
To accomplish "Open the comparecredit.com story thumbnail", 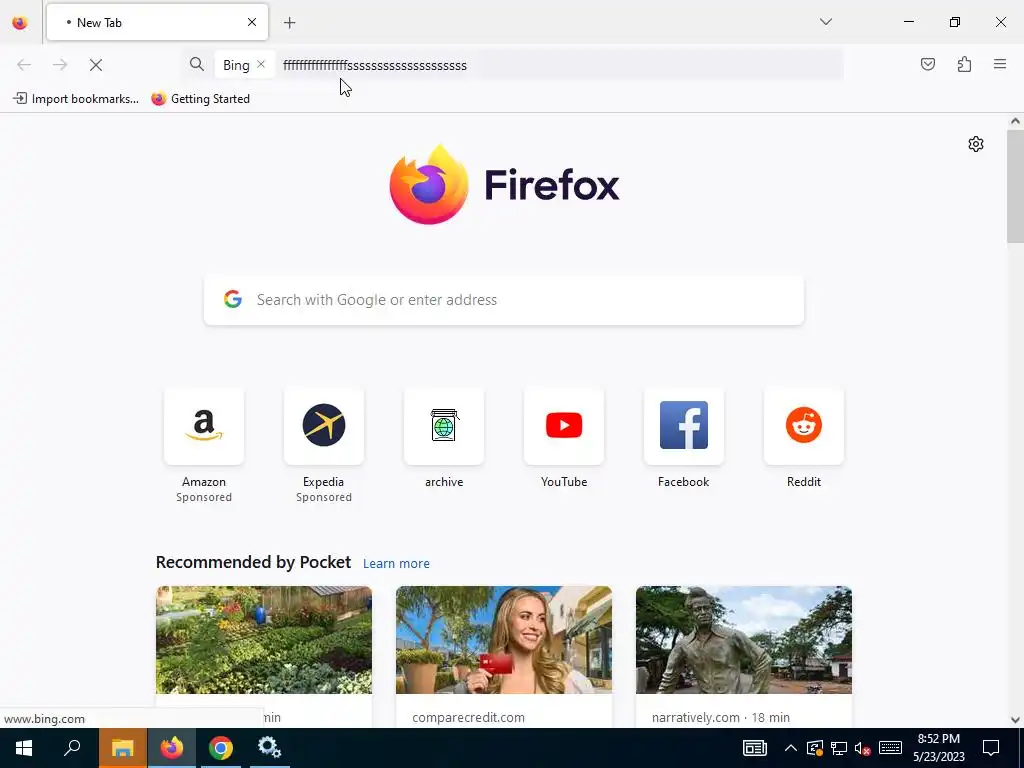I will click(x=504, y=640).
